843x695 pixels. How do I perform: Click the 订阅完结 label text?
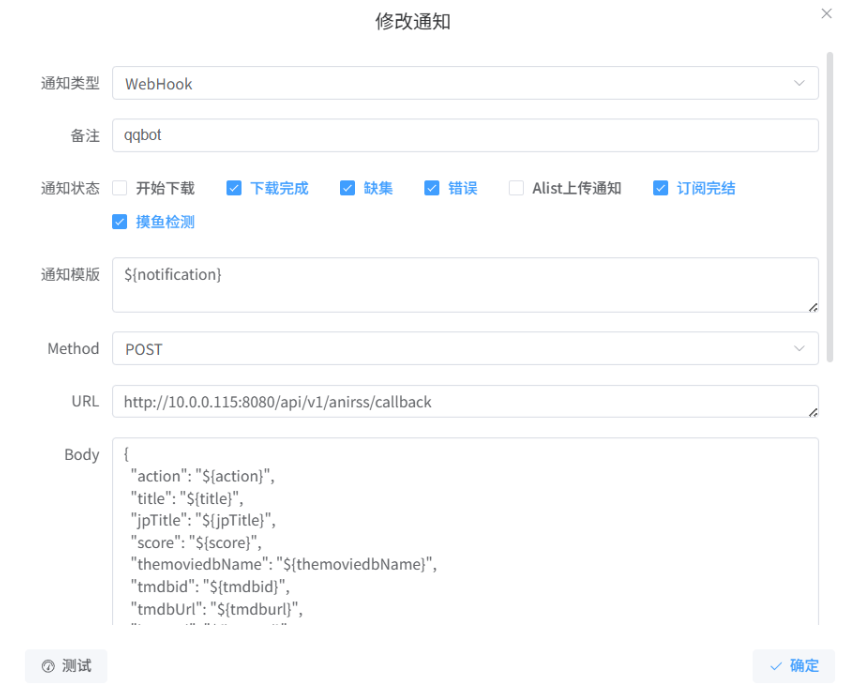click(706, 188)
